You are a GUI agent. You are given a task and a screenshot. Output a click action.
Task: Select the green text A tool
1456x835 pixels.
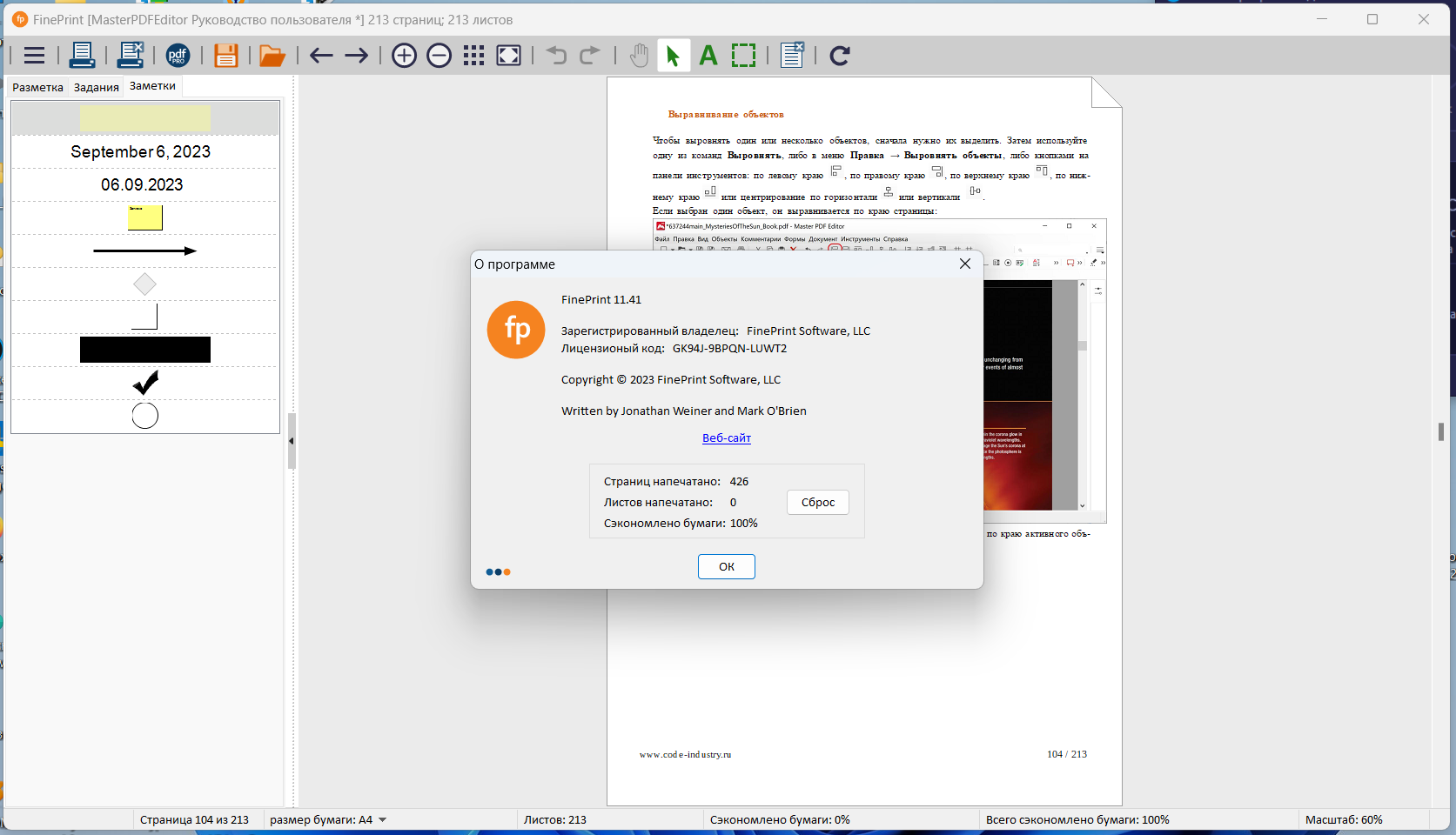click(708, 56)
